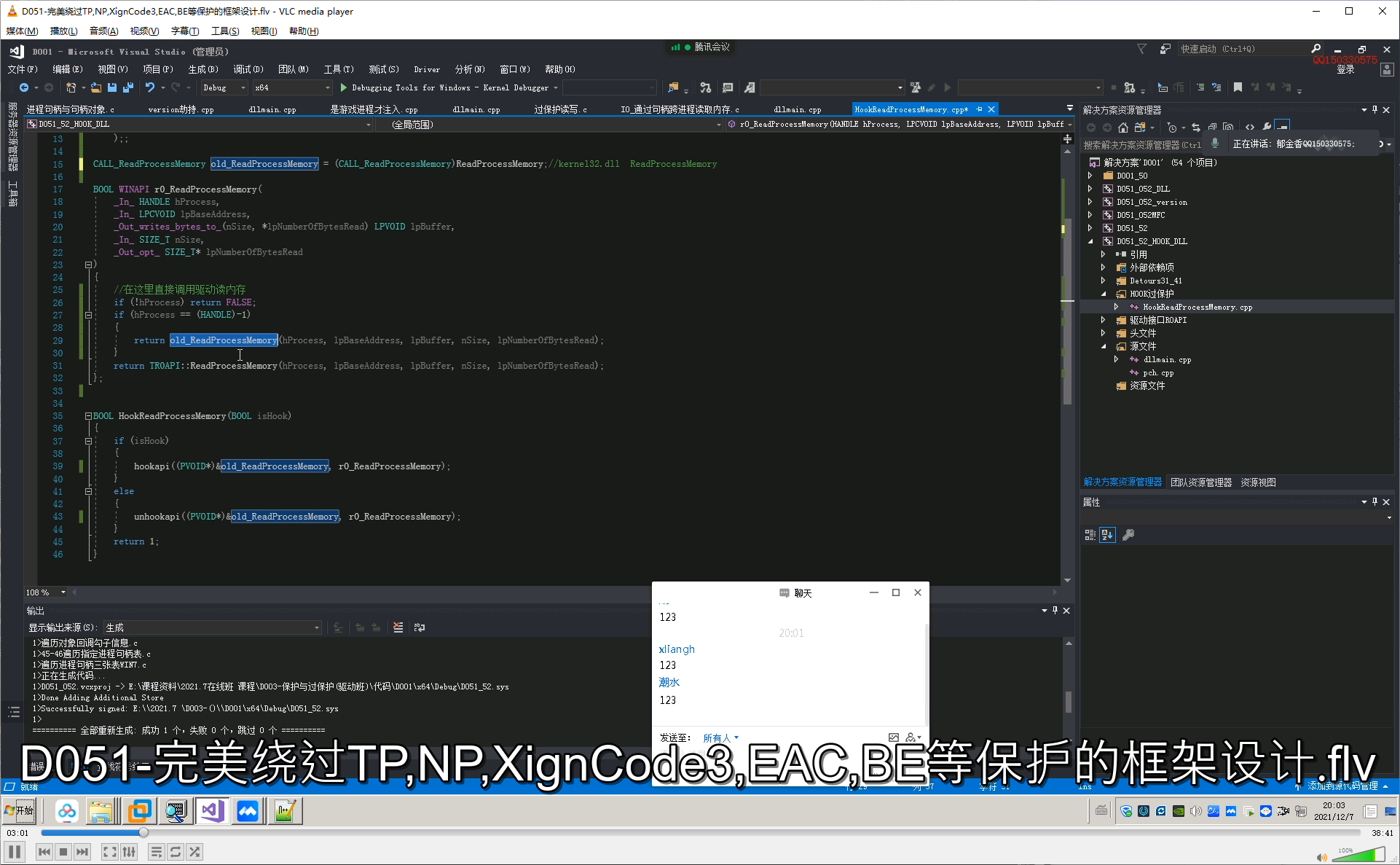Click the Save icon in Visual Studio toolbar
The height and width of the screenshot is (865, 1400).
112,87
